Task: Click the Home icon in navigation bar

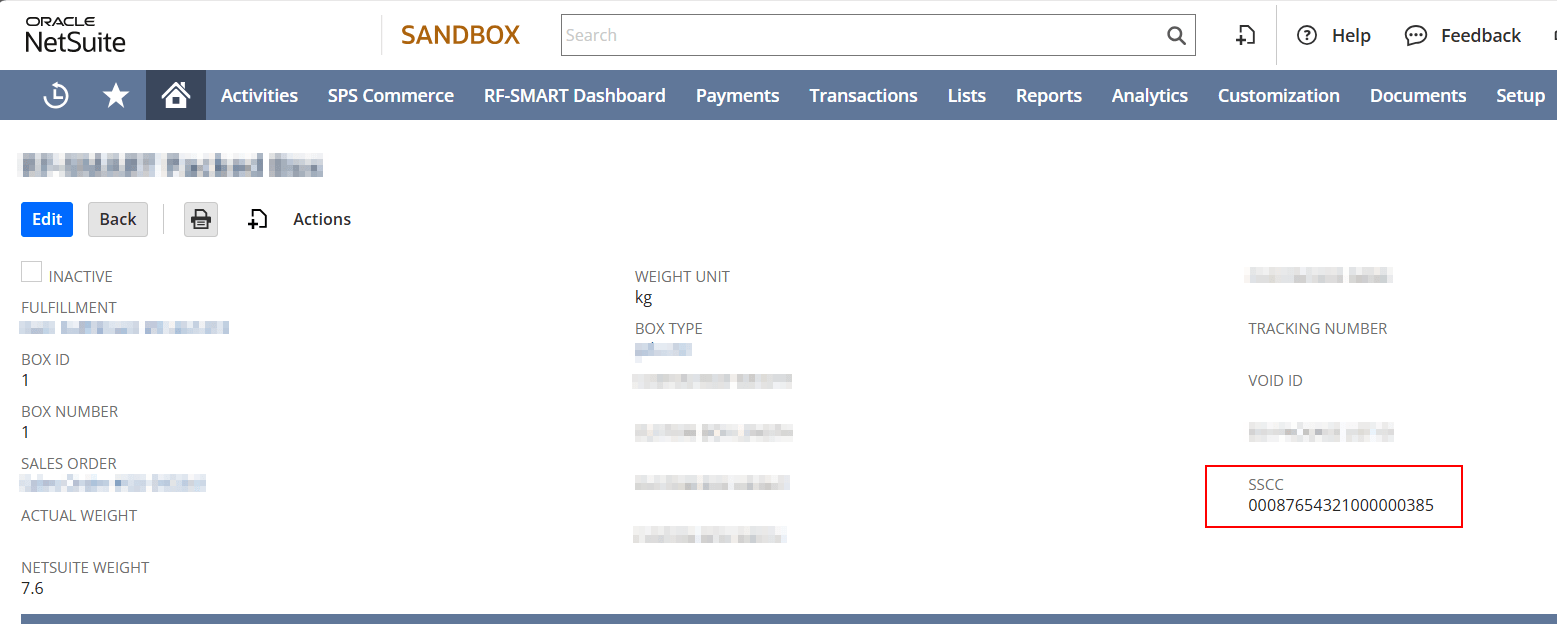Action: click(x=175, y=94)
